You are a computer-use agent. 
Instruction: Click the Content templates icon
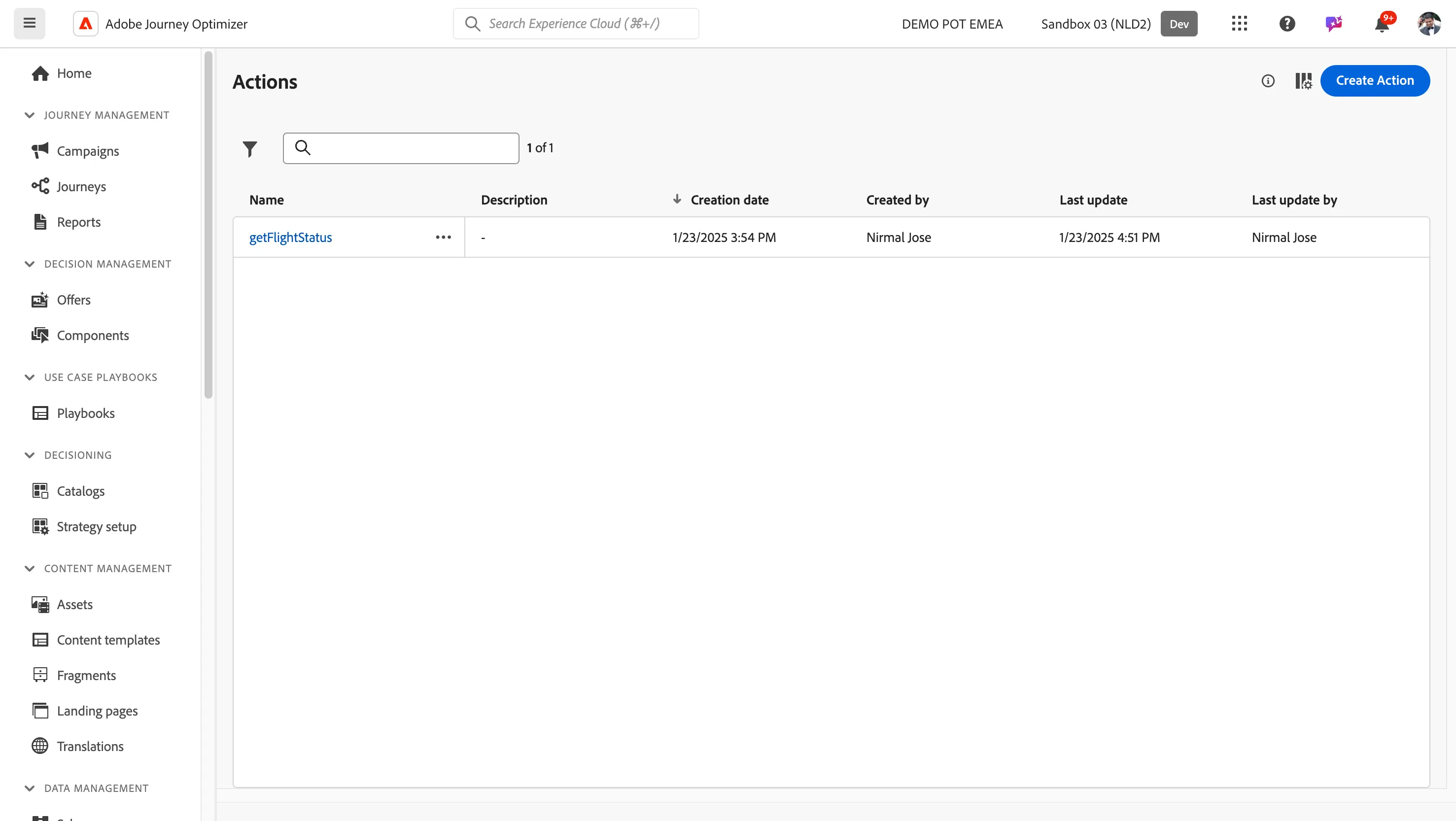[40, 640]
